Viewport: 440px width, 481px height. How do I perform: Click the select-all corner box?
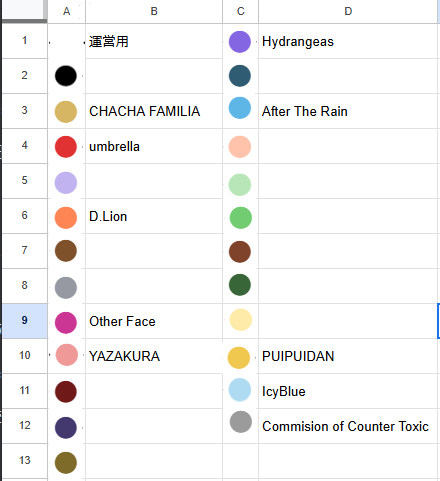pyautogui.click(x=24, y=11)
